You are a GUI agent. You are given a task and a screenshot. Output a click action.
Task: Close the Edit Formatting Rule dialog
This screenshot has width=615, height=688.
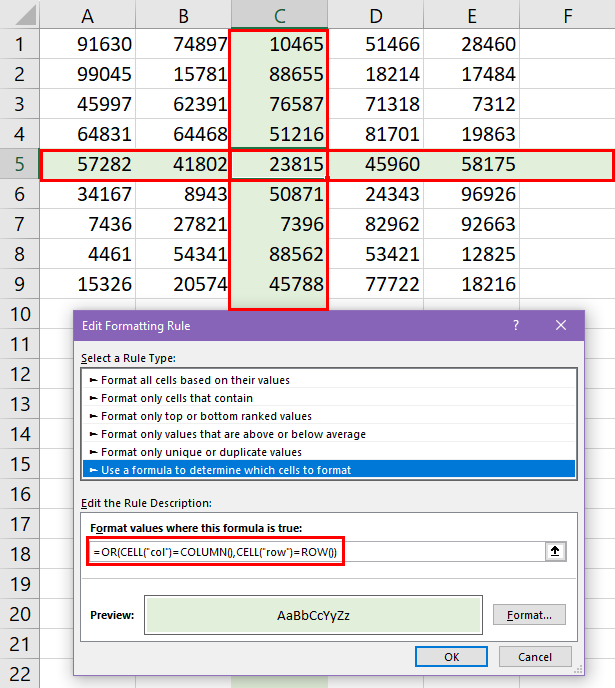pyautogui.click(x=561, y=325)
